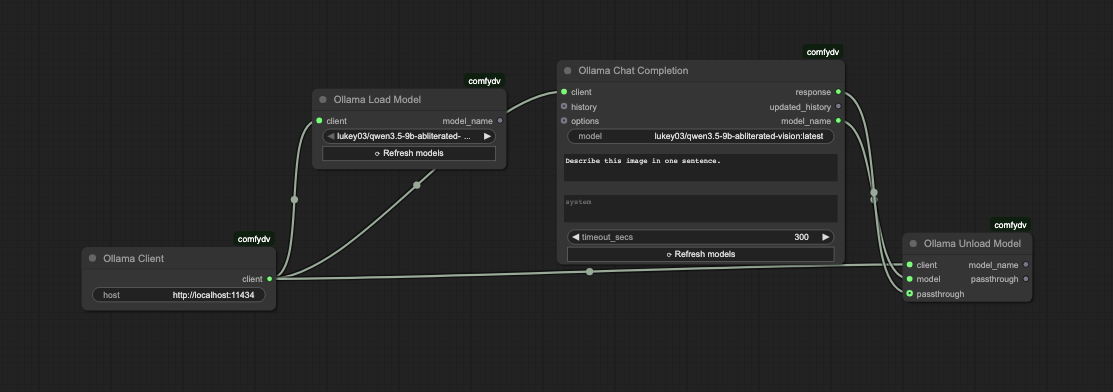Screen dimensions: 1113x392
Task: Select next model with right arrow in Load Model
Action: coord(487,136)
